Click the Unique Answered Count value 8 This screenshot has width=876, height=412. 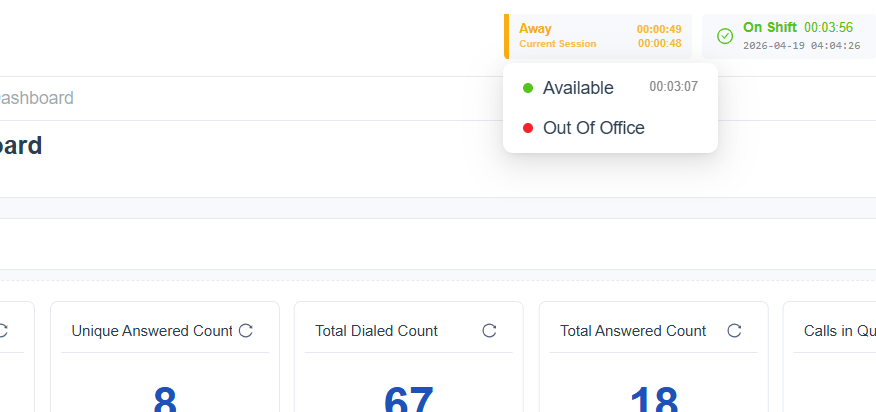pyautogui.click(x=165, y=399)
